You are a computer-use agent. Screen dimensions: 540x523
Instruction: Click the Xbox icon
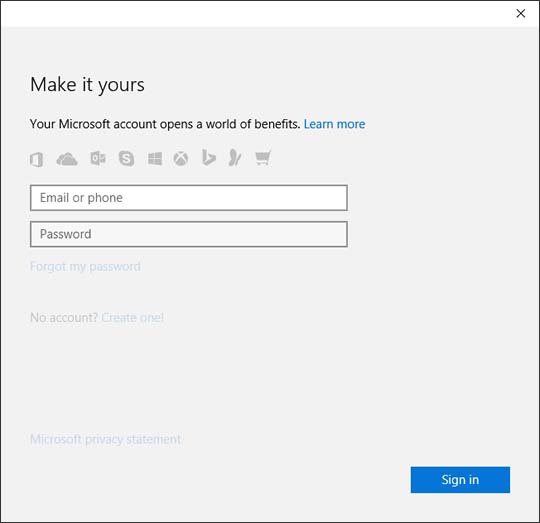tap(181, 159)
